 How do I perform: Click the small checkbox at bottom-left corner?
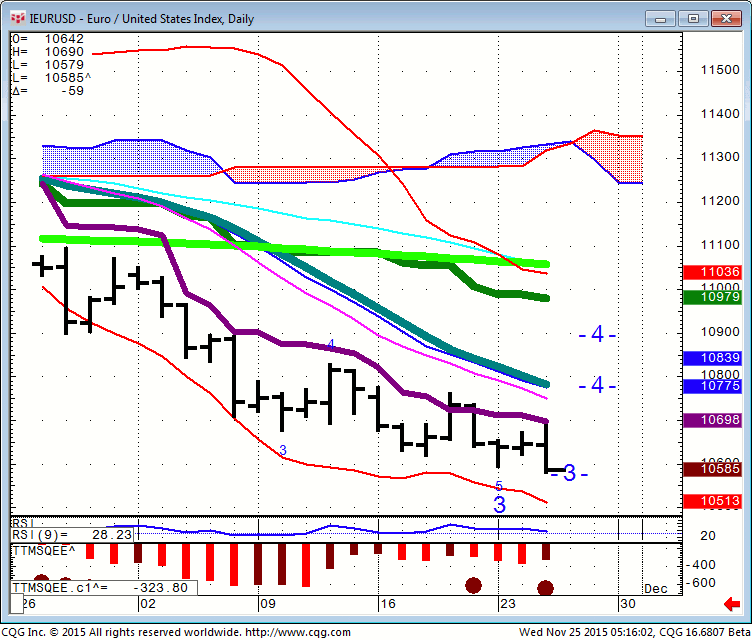pyautogui.click(x=17, y=604)
